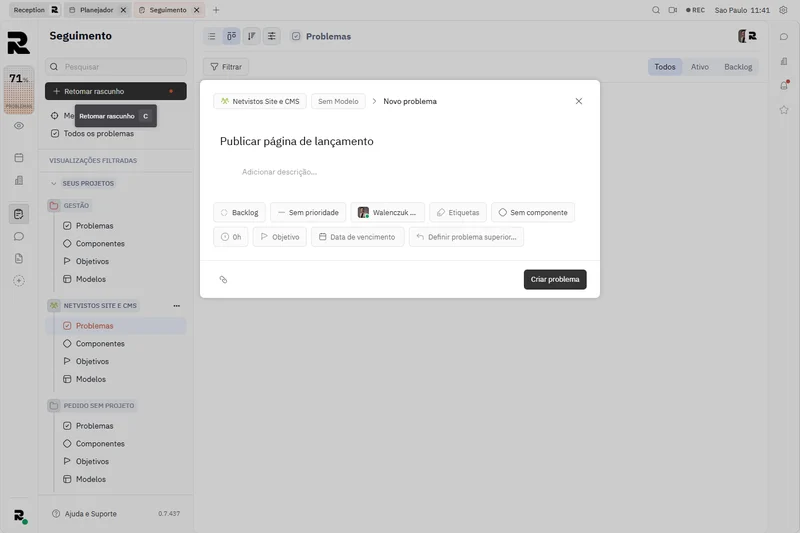This screenshot has width=800, height=533.
Task: Click the dashed plus circle in left rail
Action: (19, 281)
